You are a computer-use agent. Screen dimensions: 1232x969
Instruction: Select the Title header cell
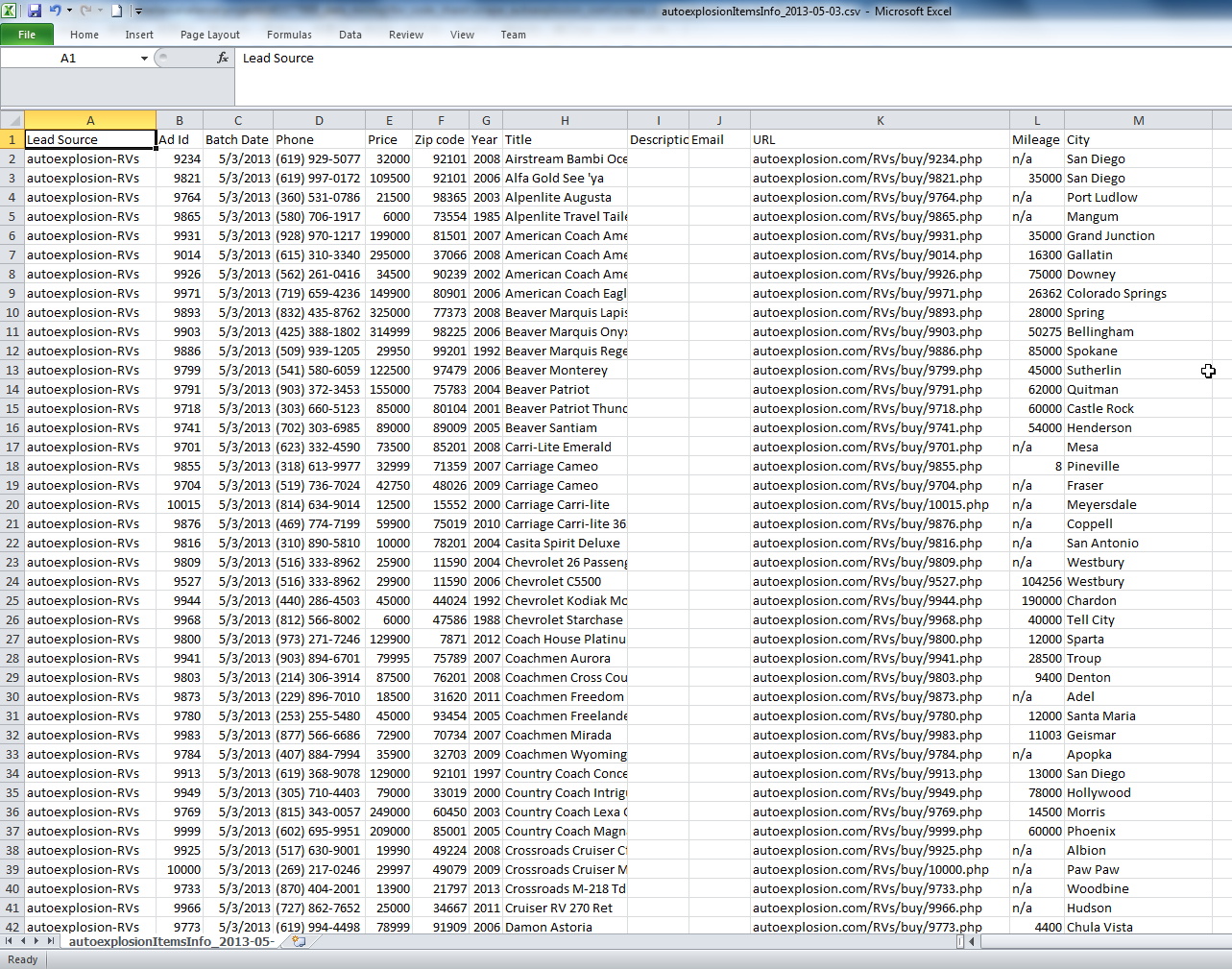click(x=565, y=139)
